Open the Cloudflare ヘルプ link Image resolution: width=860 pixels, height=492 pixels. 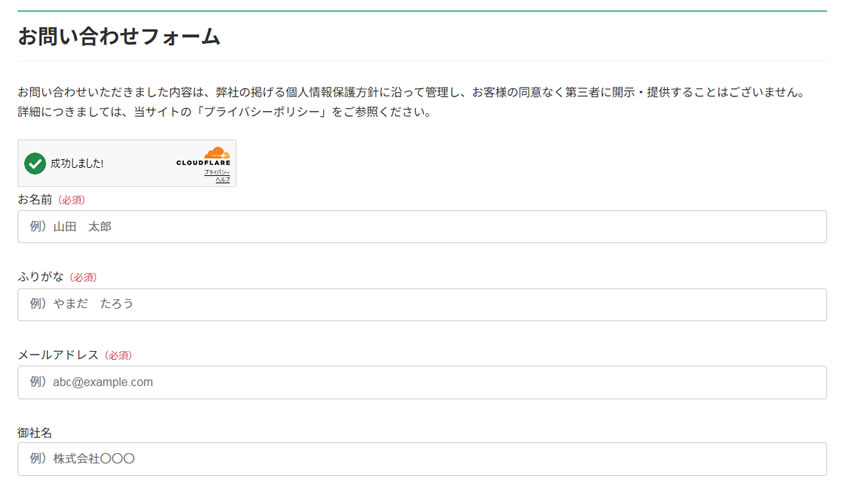click(222, 180)
